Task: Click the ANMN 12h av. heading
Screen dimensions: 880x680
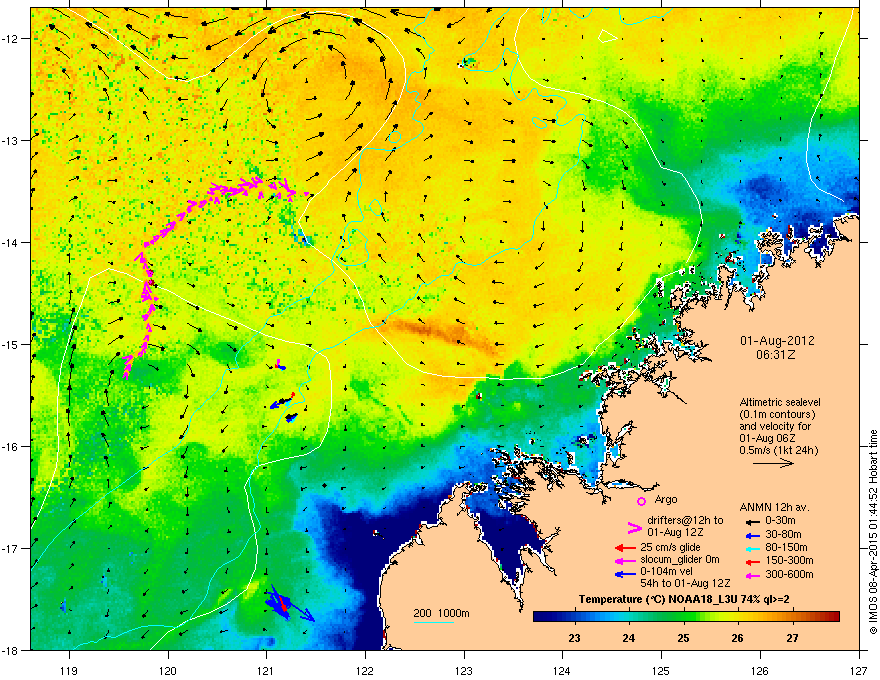Action: tap(774, 508)
